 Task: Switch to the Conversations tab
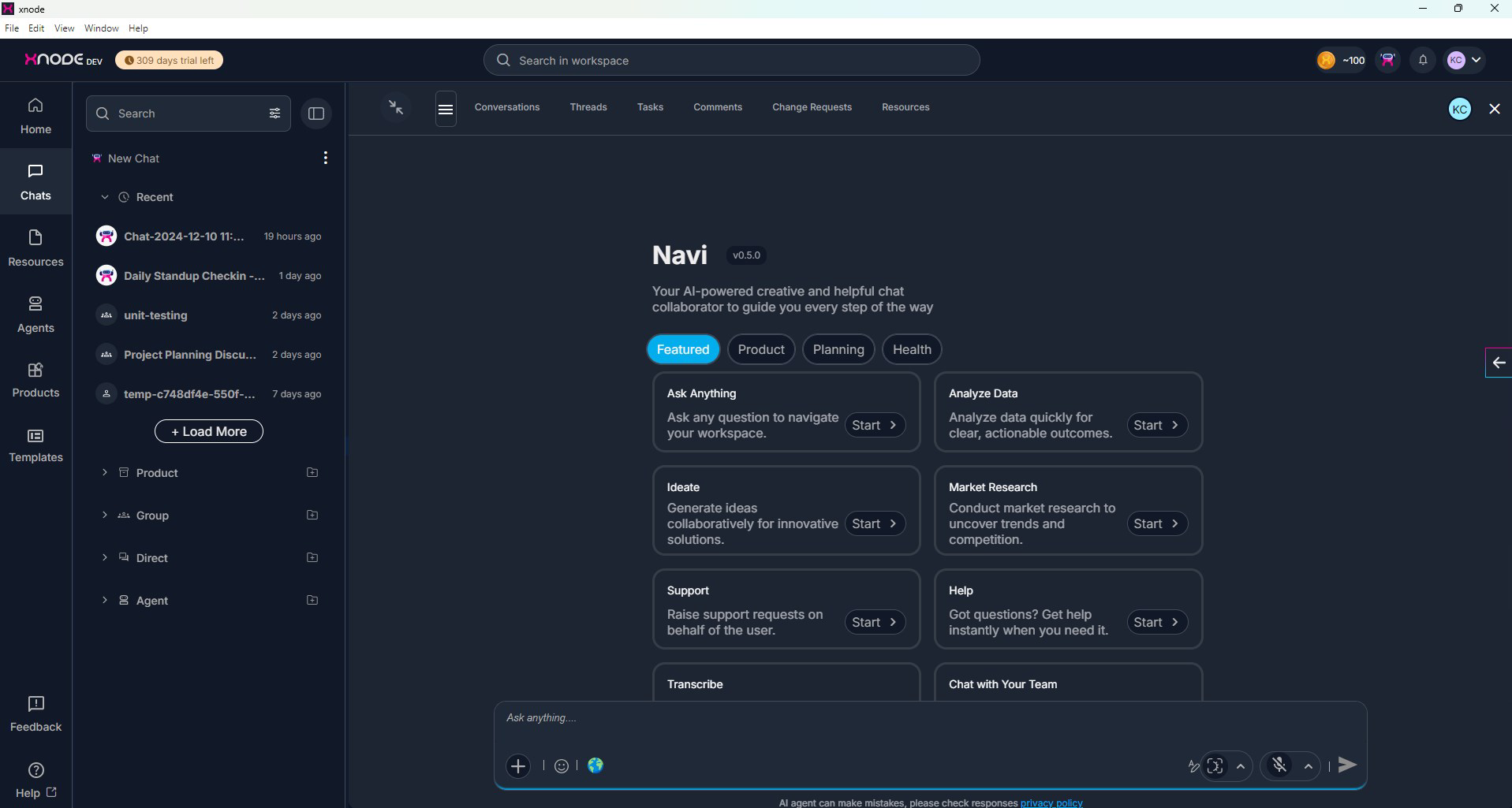click(x=507, y=107)
